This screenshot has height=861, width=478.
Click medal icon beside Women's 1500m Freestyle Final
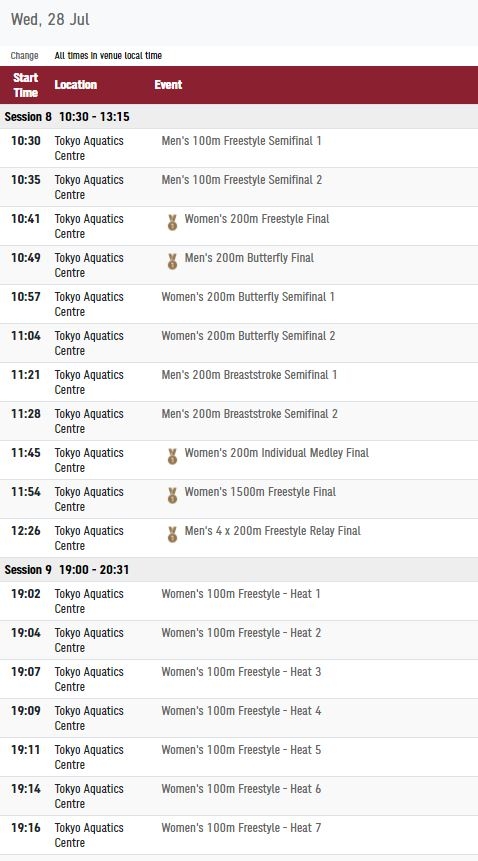172,495
